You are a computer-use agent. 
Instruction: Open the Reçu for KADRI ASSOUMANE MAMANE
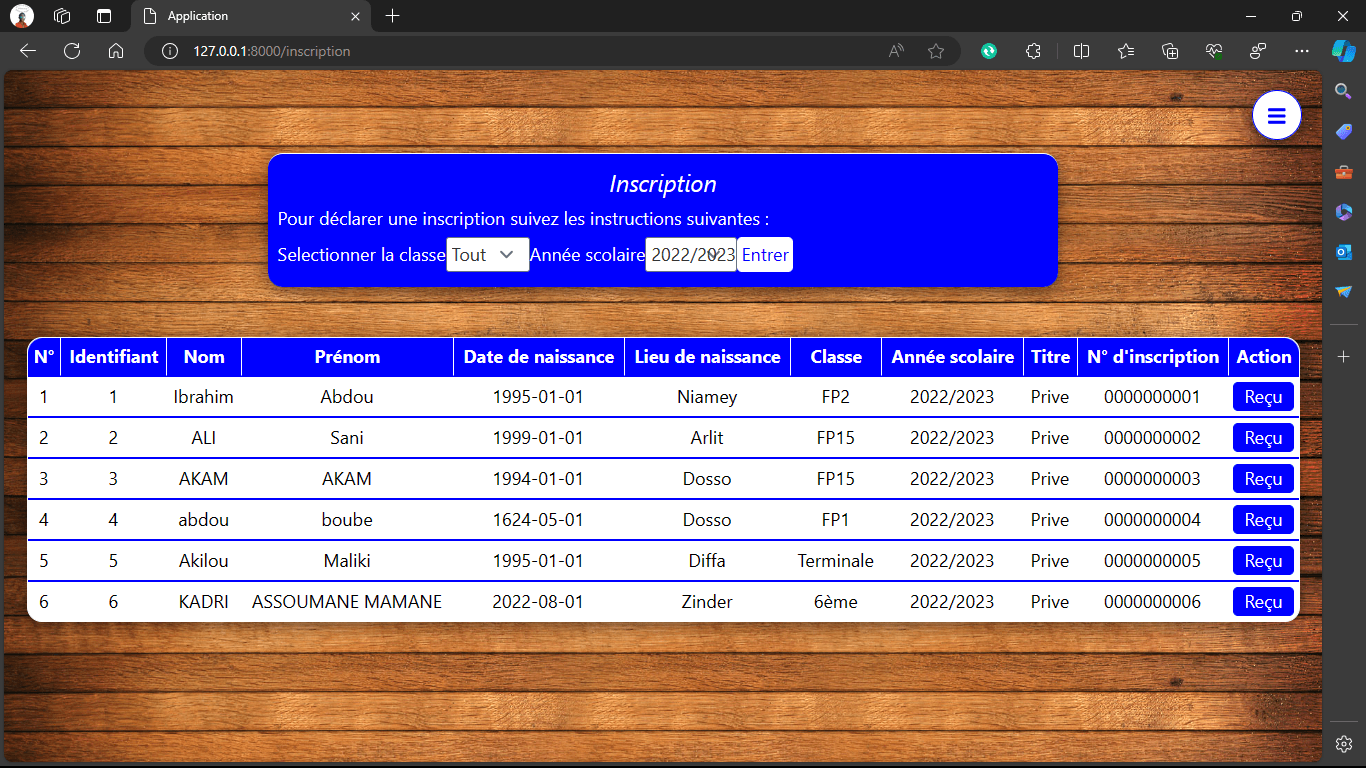coord(1264,602)
